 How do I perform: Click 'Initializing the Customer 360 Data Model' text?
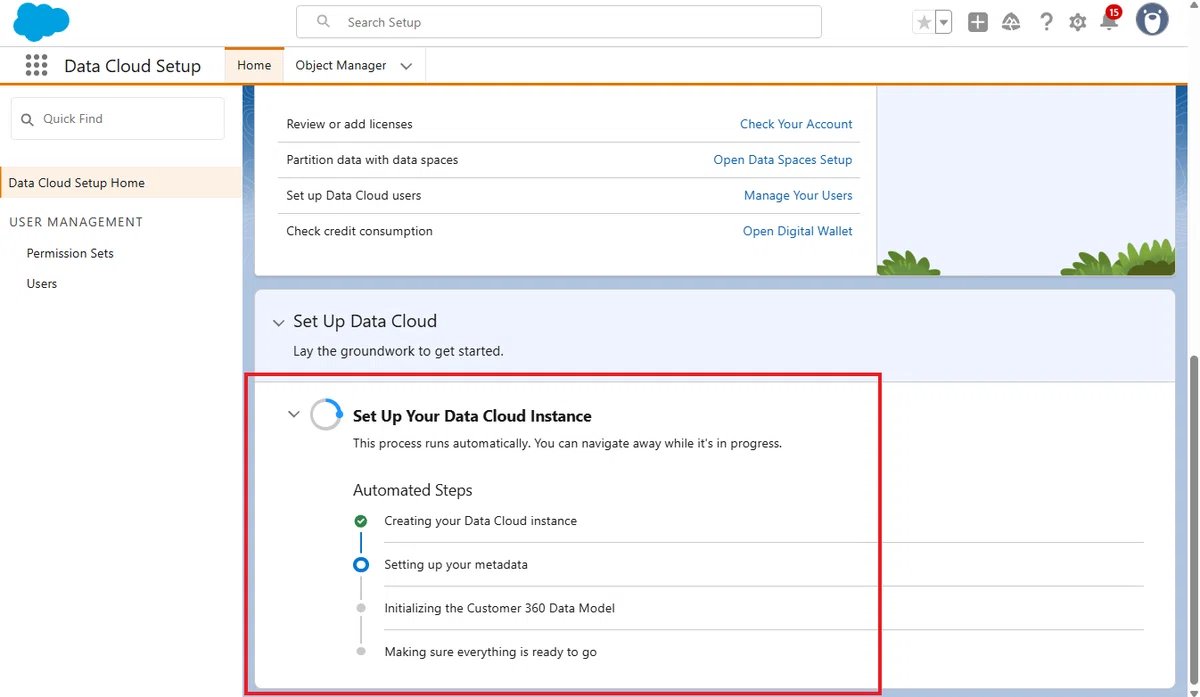[499, 608]
